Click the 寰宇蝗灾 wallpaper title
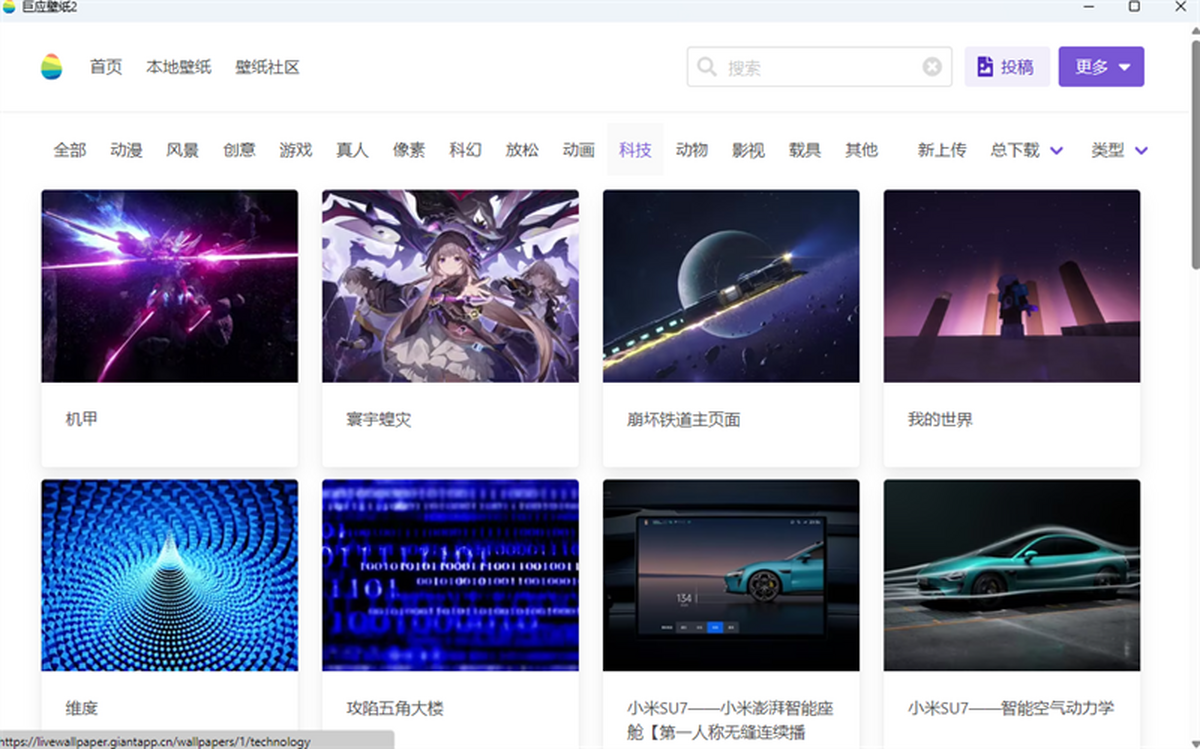The image size is (1200, 749). pyautogui.click(x=379, y=419)
